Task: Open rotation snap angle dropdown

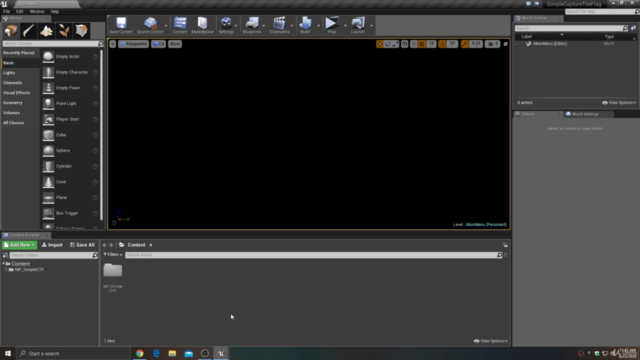Action: [452, 44]
